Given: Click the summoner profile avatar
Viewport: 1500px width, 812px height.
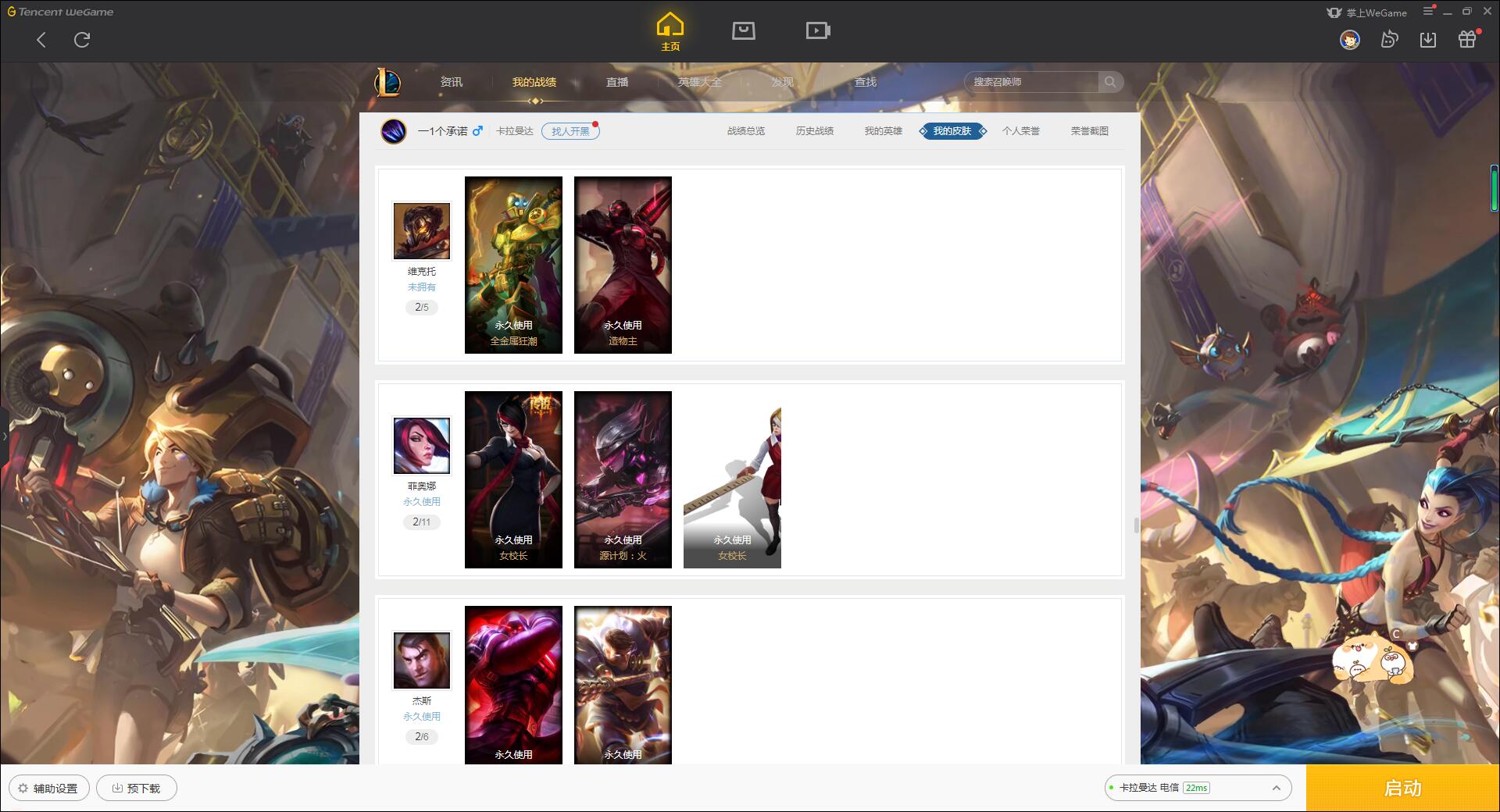Looking at the screenshot, I should [394, 131].
